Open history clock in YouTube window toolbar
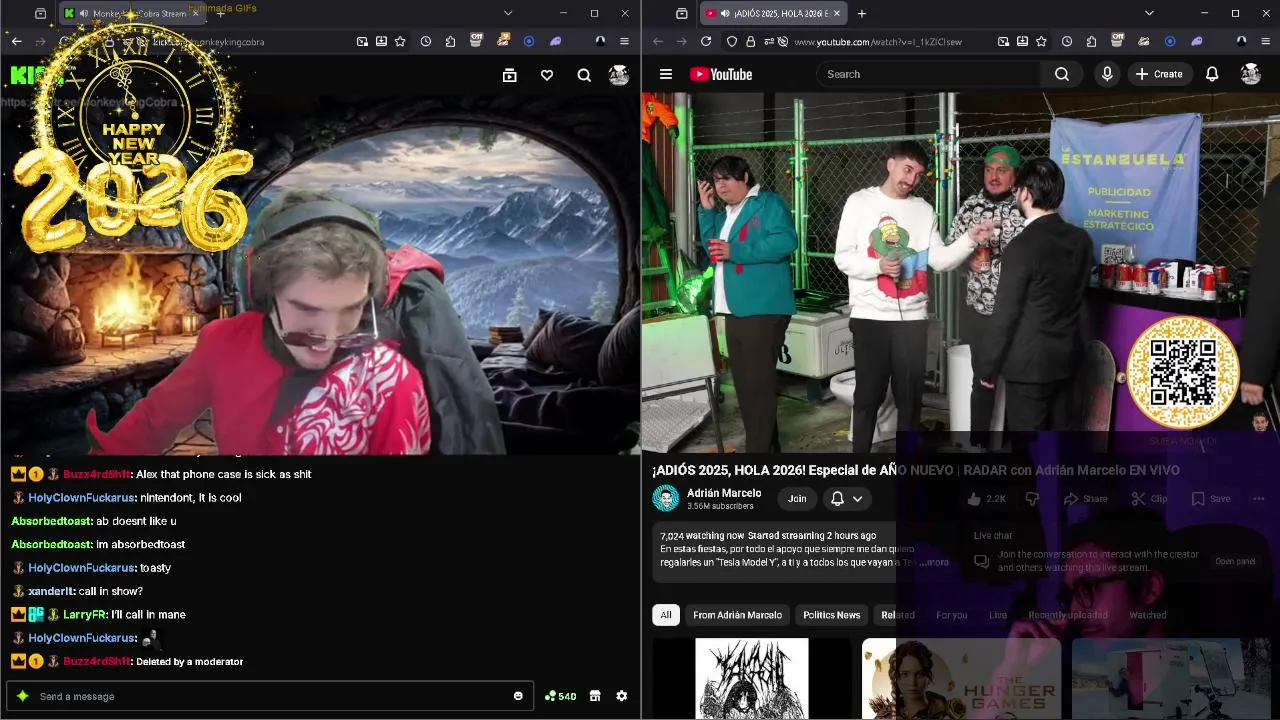1280x720 pixels. point(1067,42)
